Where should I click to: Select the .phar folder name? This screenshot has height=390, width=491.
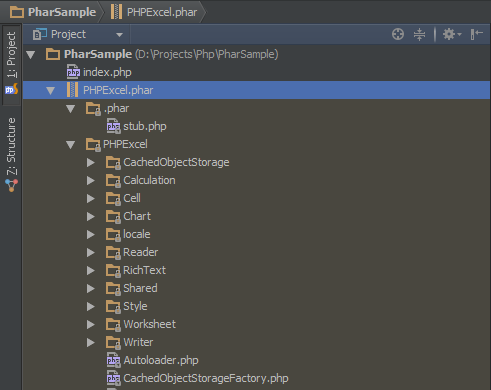[116, 108]
